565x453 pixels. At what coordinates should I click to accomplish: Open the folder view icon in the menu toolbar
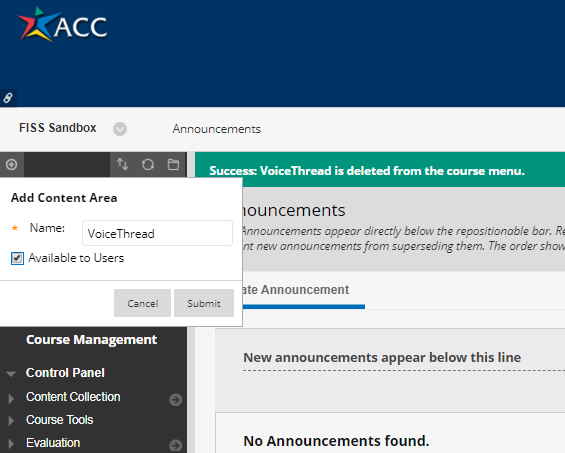pyautogui.click(x=173, y=164)
